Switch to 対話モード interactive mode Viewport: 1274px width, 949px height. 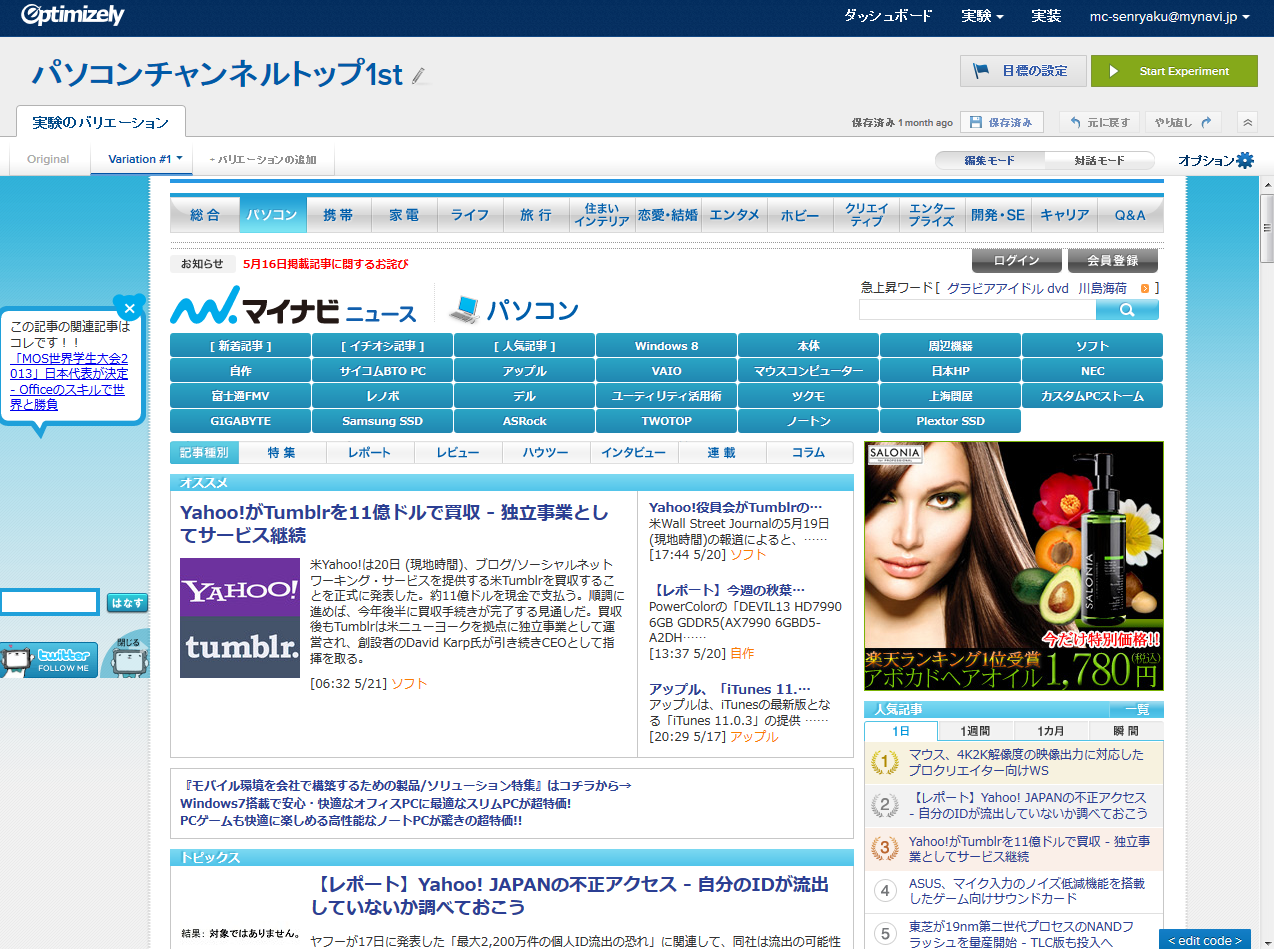tap(1099, 160)
